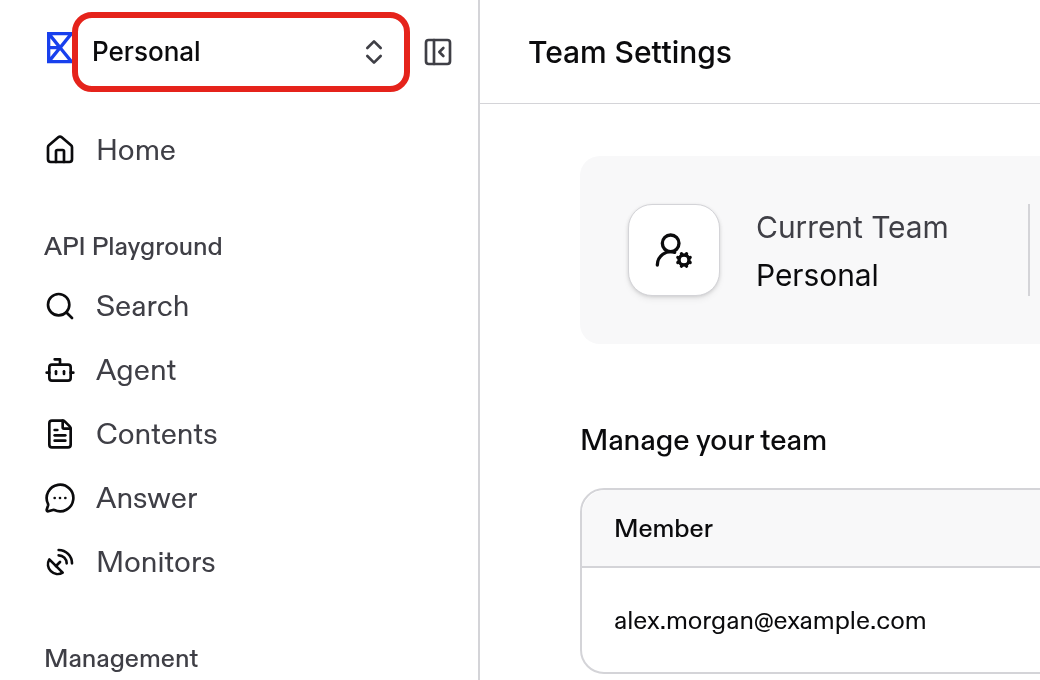Click the Answer chat bubble icon

click(60, 498)
